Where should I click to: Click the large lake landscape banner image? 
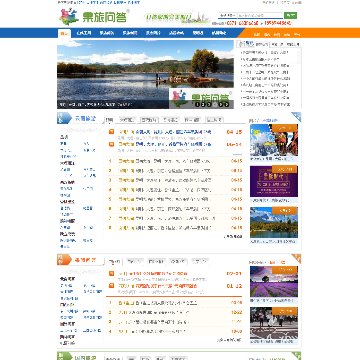pos(145,74)
